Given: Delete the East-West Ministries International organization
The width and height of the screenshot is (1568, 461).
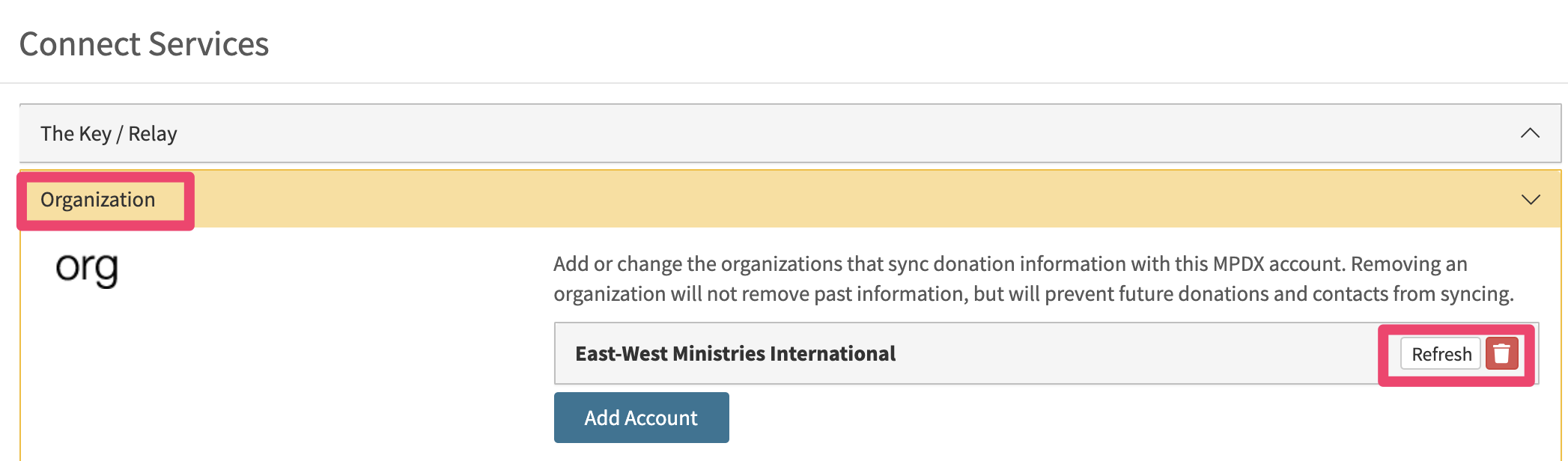Looking at the screenshot, I should [x=1501, y=354].
